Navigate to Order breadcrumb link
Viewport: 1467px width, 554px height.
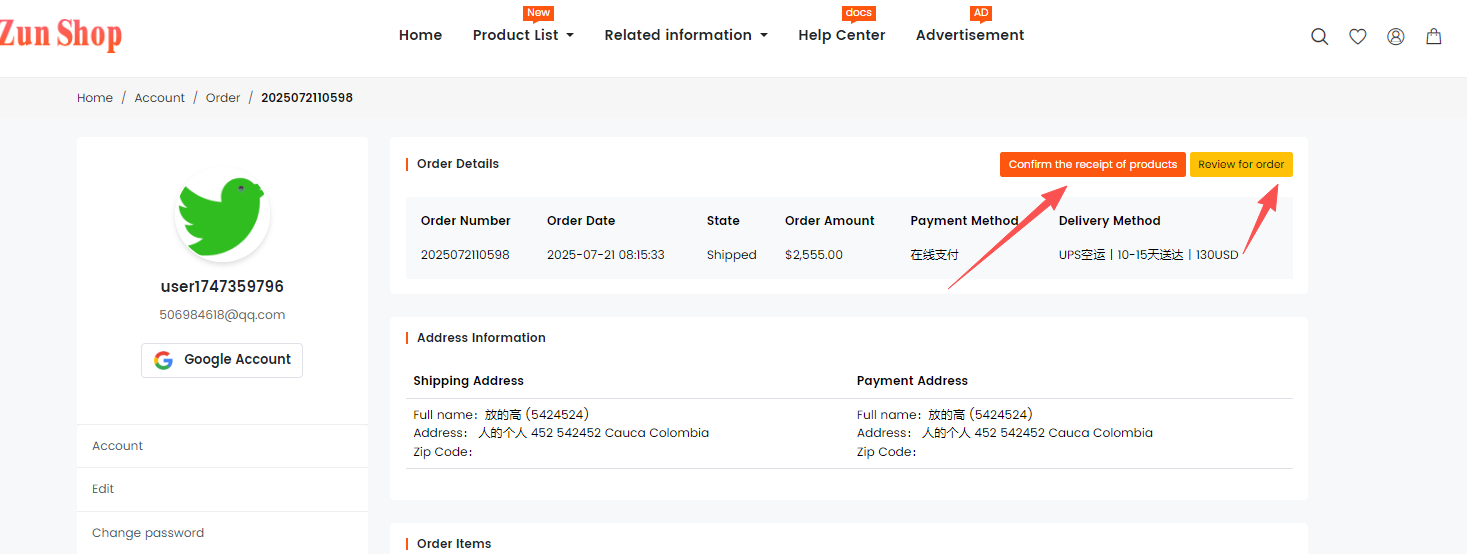223,98
